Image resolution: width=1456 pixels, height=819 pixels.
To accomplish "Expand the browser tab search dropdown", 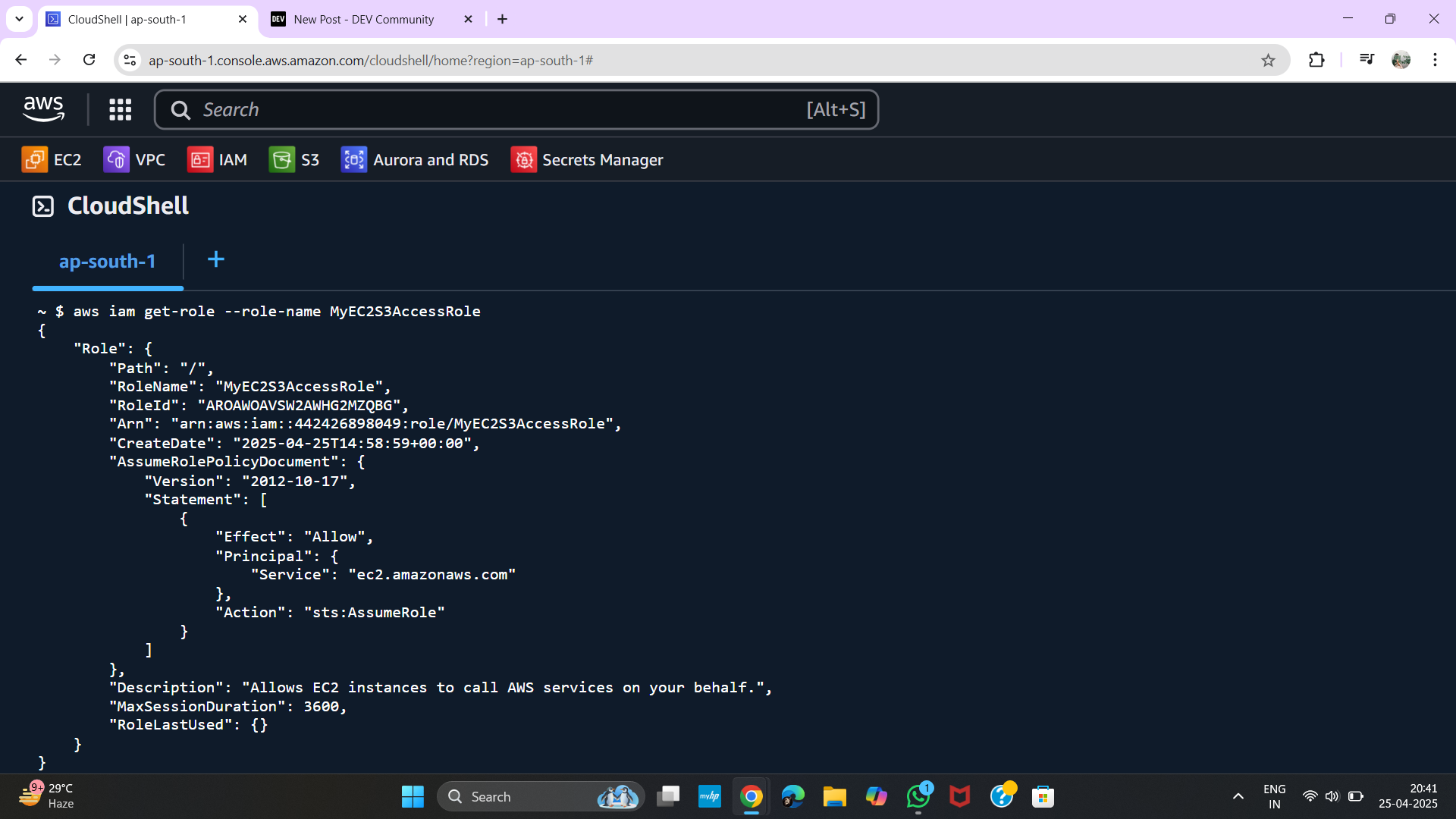I will point(19,19).
